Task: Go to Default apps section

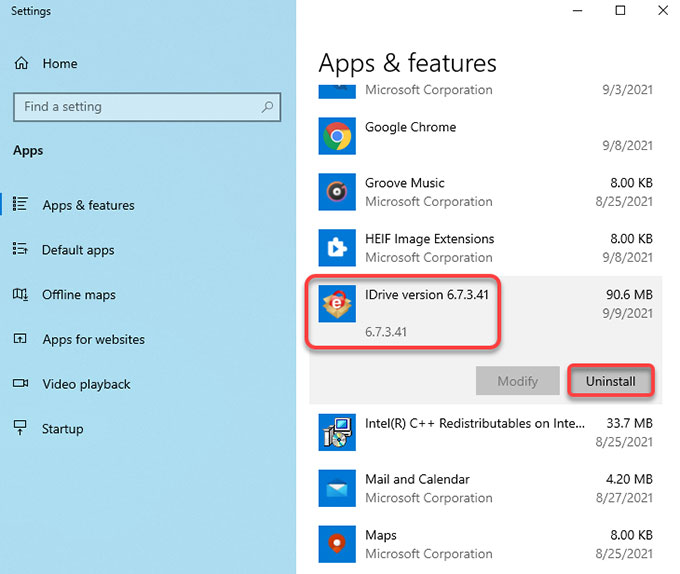Action: pos(78,250)
